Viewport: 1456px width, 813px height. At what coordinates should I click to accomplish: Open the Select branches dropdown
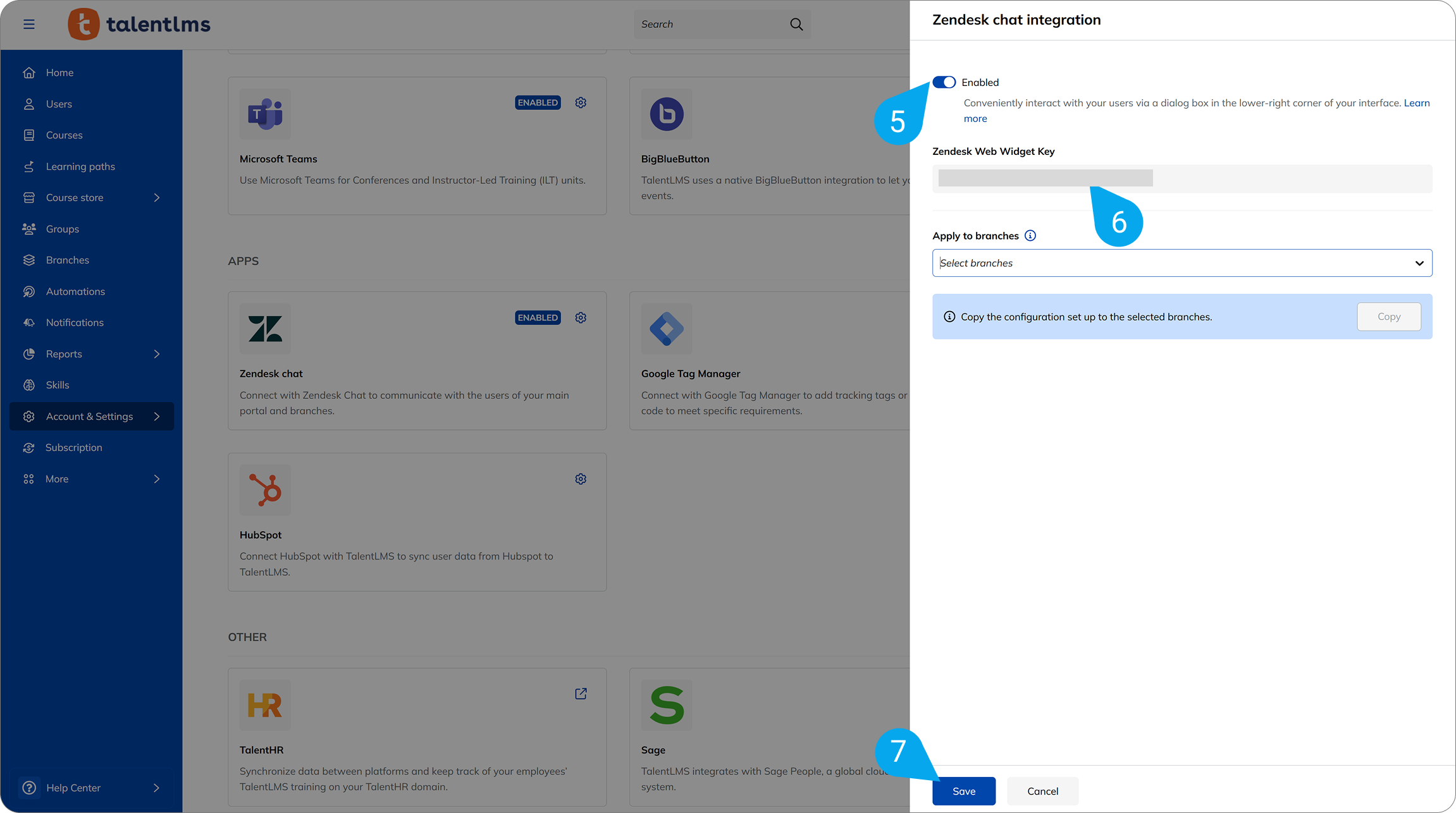(x=1181, y=263)
